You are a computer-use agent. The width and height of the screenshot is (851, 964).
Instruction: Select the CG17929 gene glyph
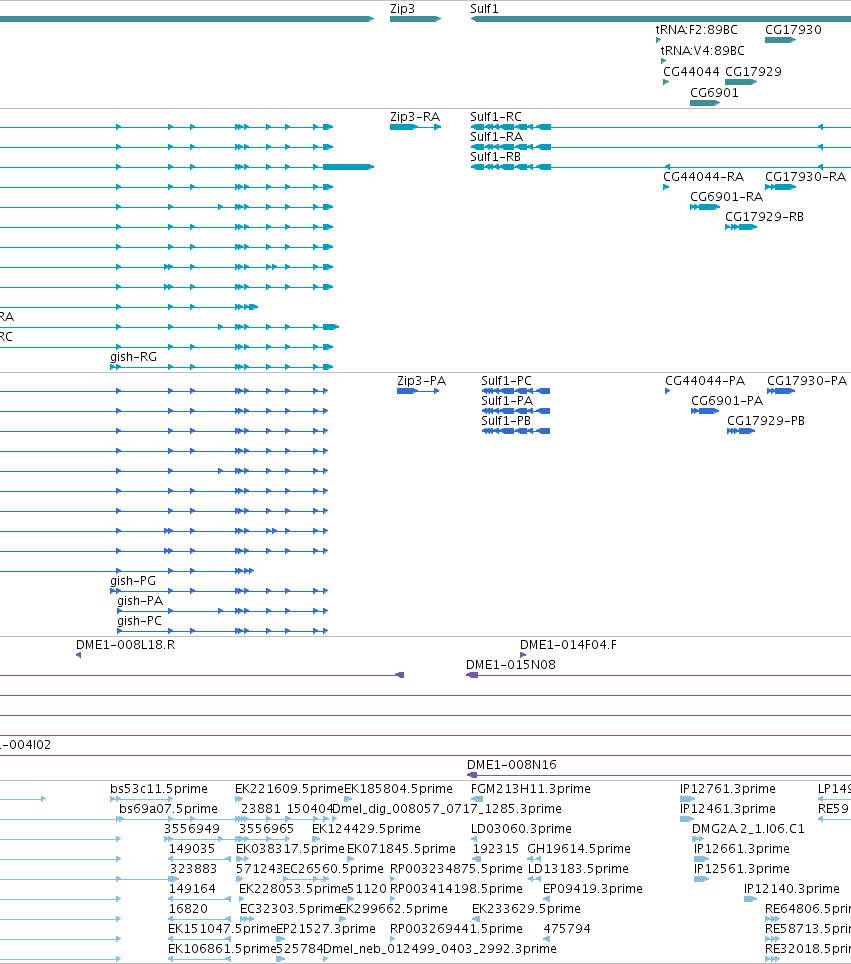click(740, 82)
